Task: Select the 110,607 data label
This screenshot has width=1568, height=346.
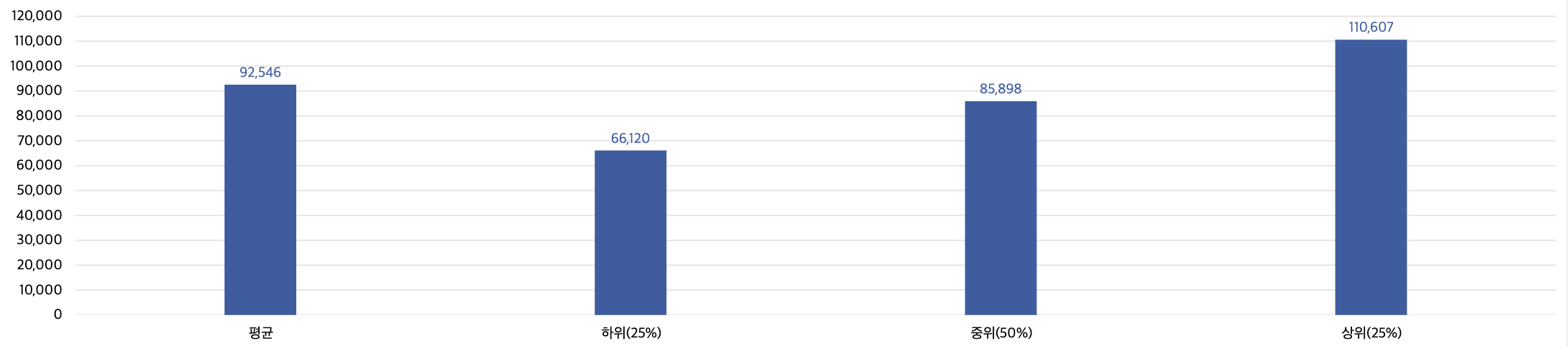Action: point(1370,27)
